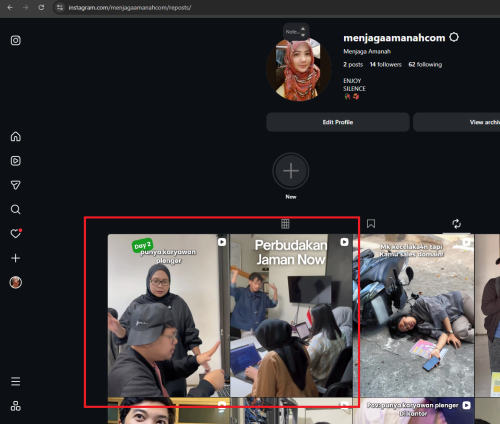Open profile options gear next to username
The width and height of the screenshot is (500, 424).
click(454, 37)
